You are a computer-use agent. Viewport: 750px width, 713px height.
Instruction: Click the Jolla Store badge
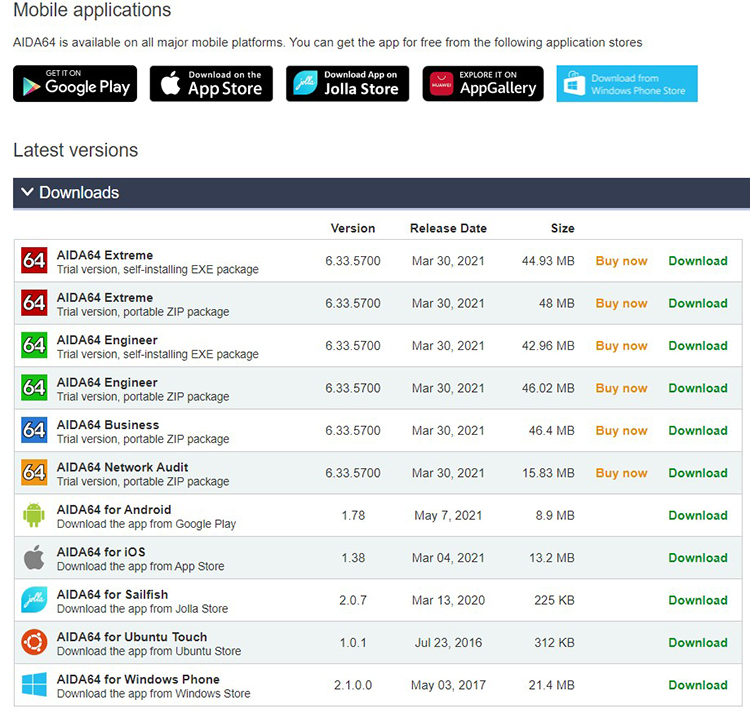[x=347, y=84]
